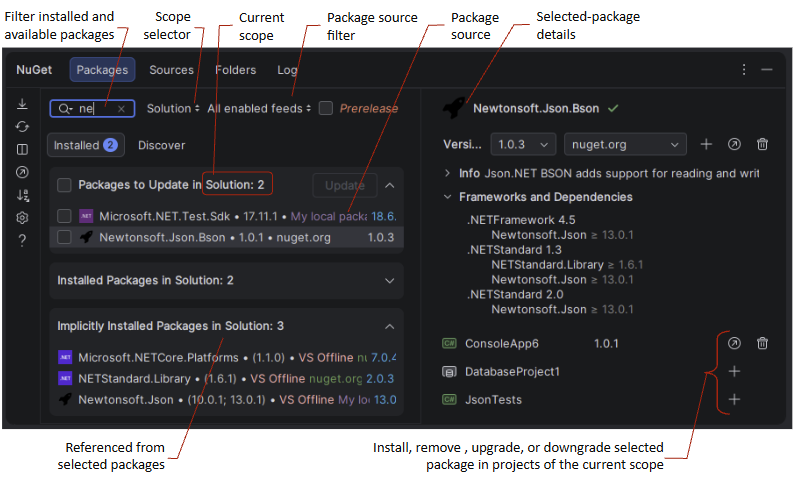The height and width of the screenshot is (481, 795).
Task: Click the refresh icon in NuGet sidebar
Action: coord(22,126)
